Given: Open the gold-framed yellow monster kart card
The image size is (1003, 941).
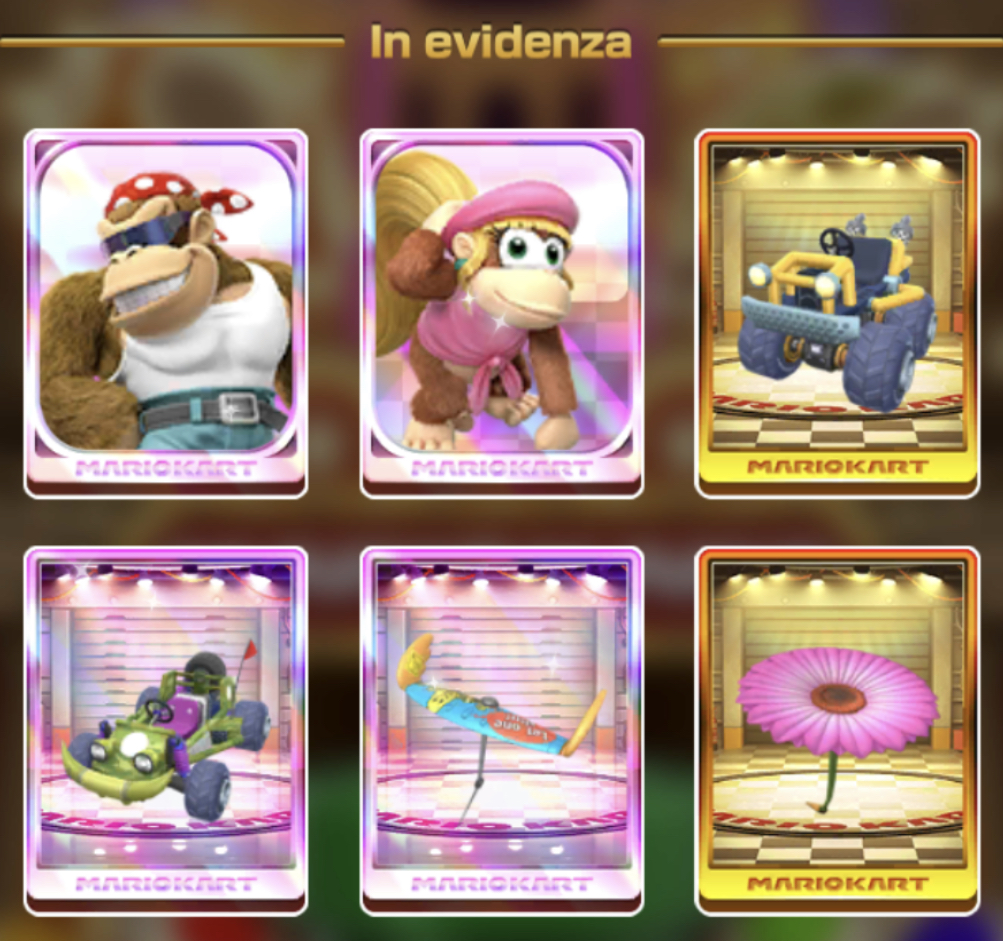Looking at the screenshot, I should (x=837, y=313).
